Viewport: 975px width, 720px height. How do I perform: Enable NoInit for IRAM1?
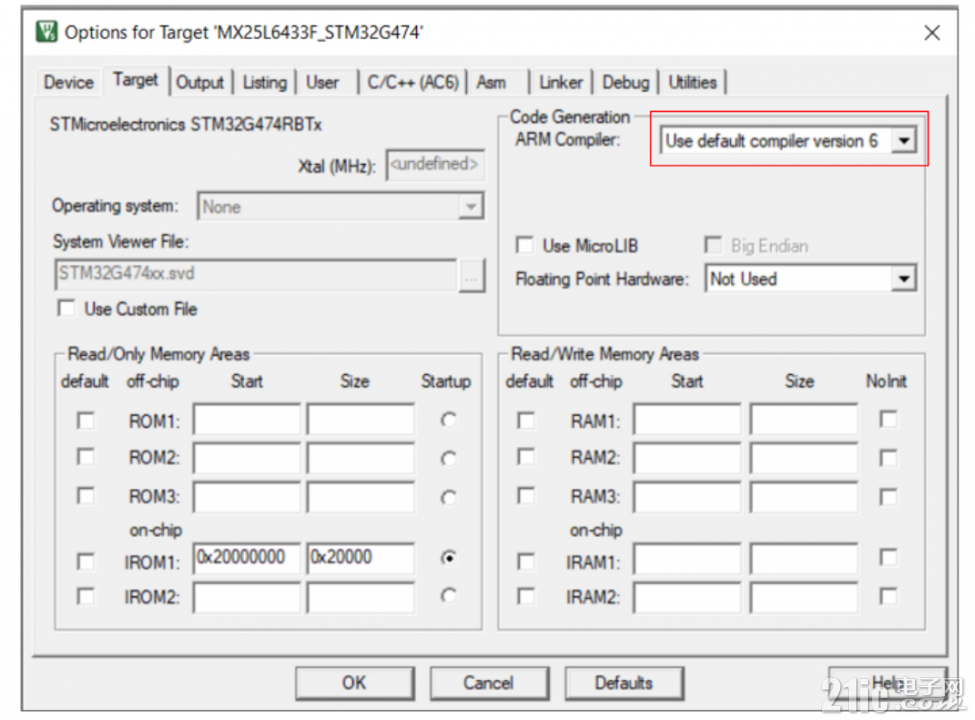coord(889,557)
